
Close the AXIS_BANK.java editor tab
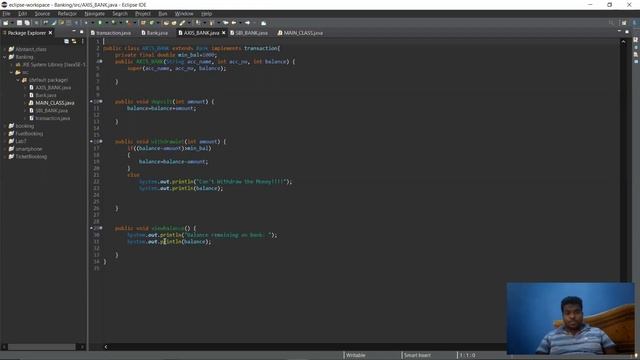coord(224,33)
